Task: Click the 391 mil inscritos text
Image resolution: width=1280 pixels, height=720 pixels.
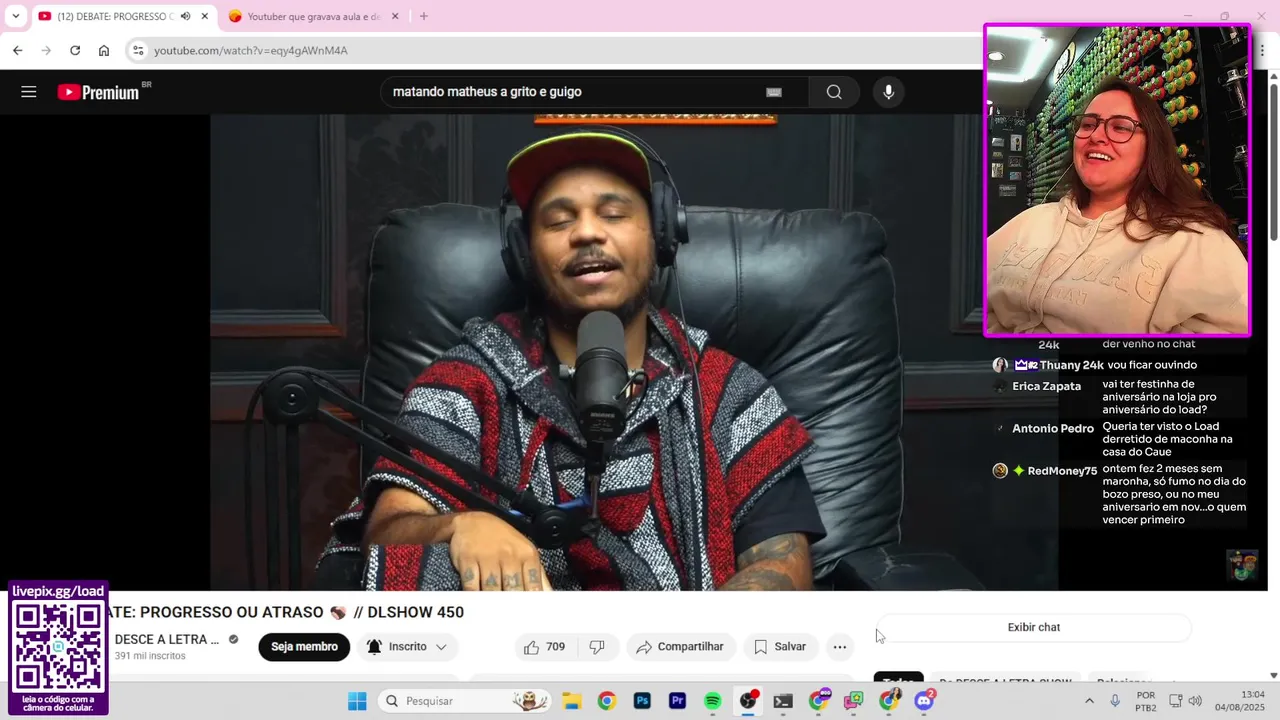Action: [x=150, y=656]
